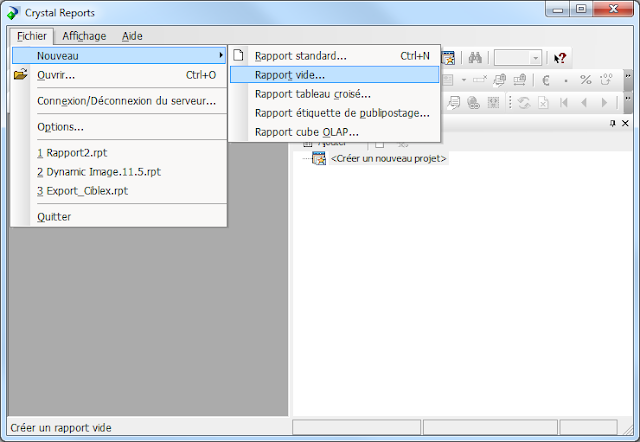Choose Ouvrir... from the Fichier menu

119,75
